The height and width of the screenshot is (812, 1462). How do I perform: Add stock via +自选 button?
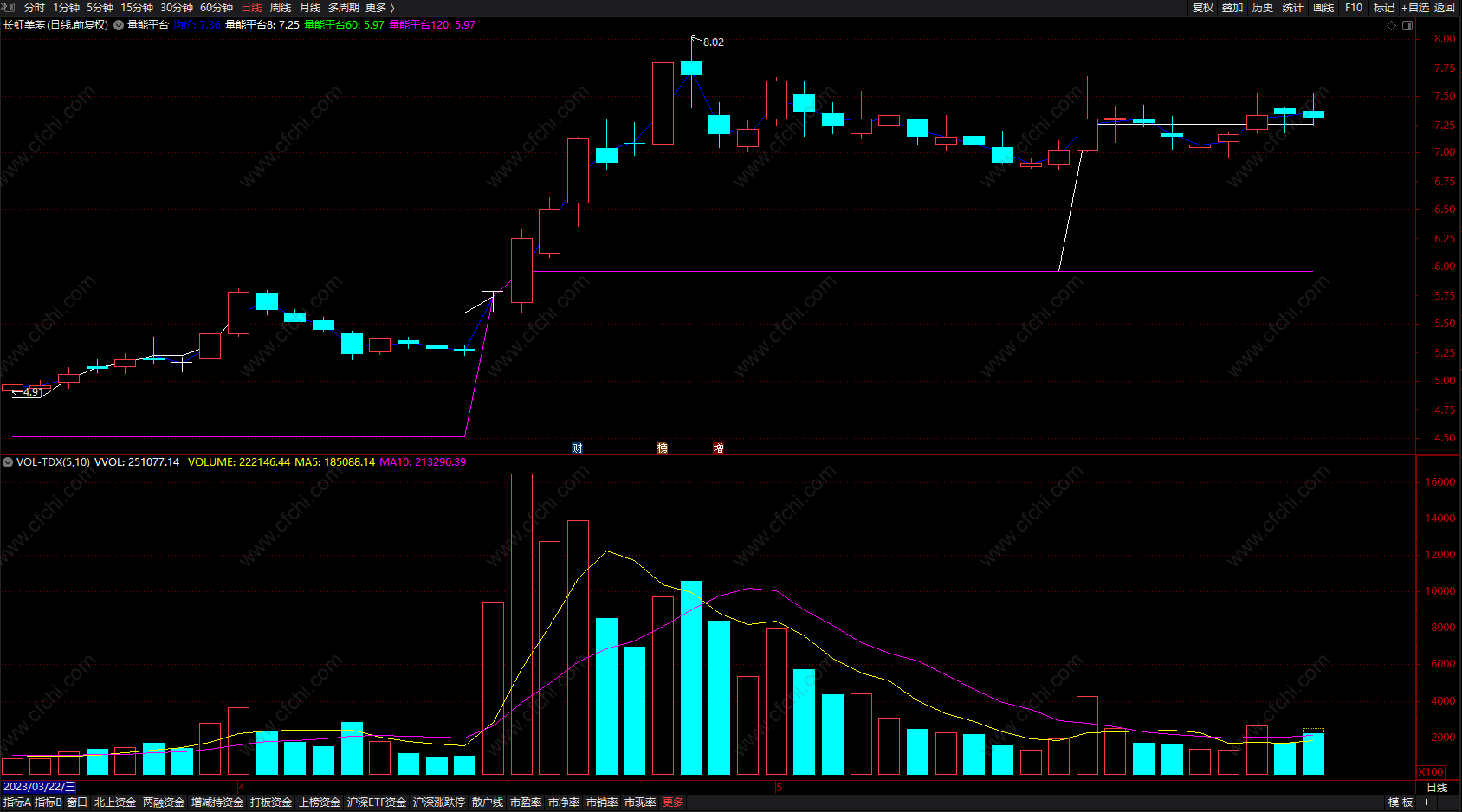[1415, 8]
